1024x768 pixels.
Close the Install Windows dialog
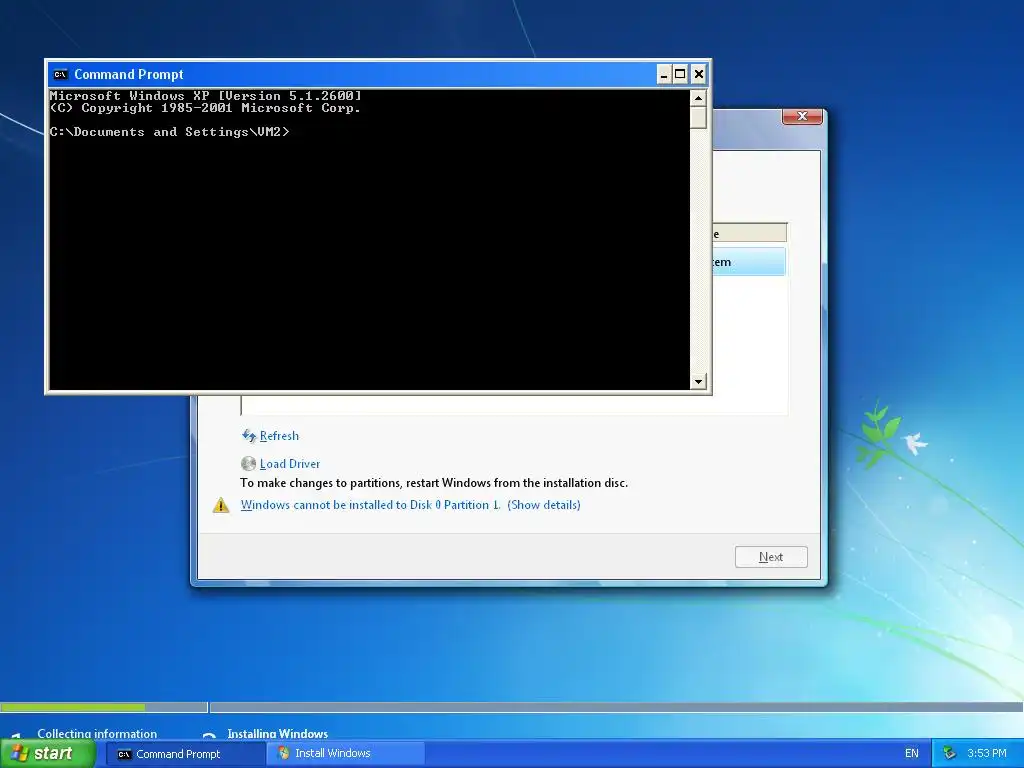[802, 116]
